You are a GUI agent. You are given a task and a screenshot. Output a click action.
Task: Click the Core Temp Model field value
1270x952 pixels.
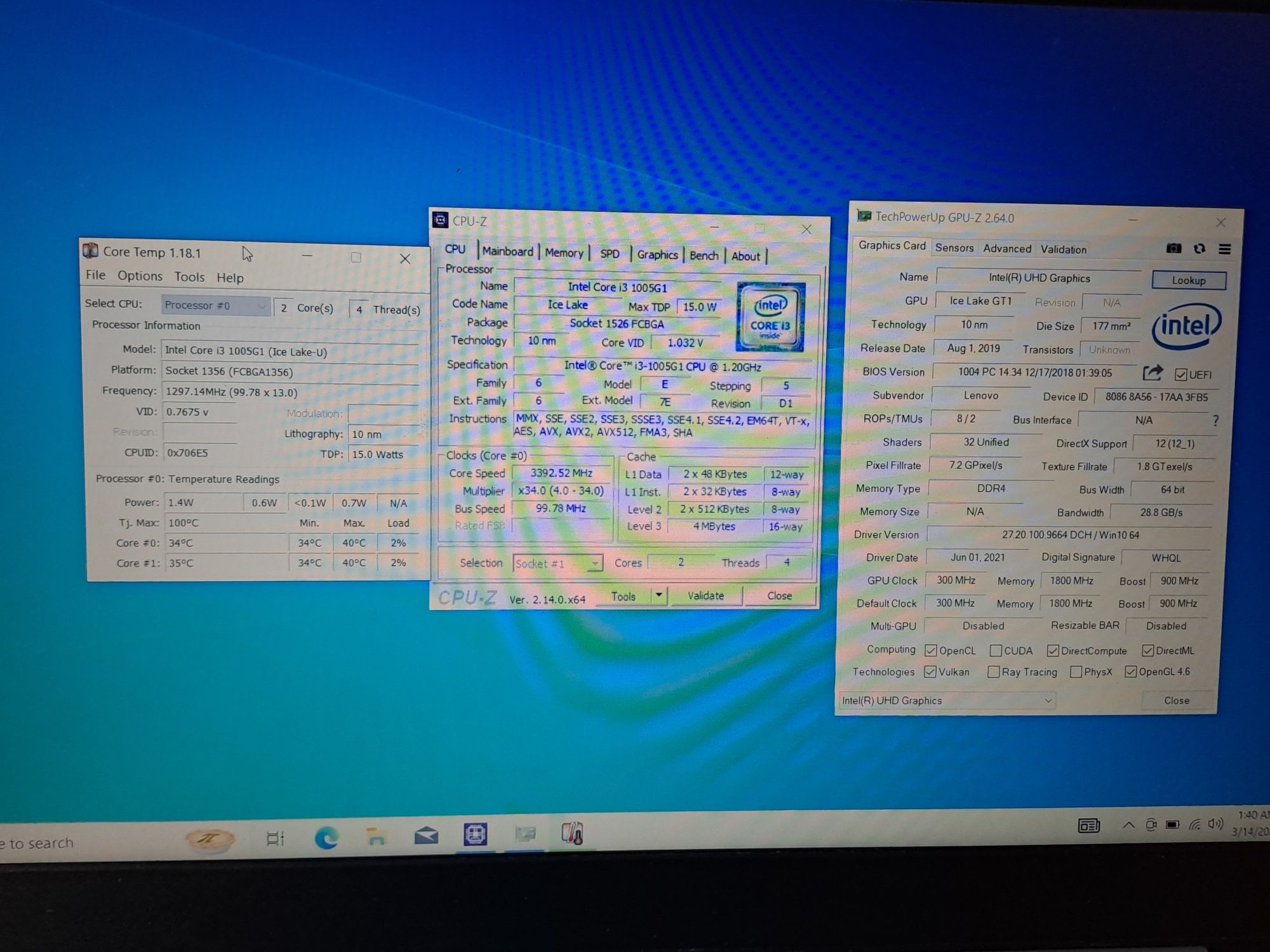(x=290, y=350)
